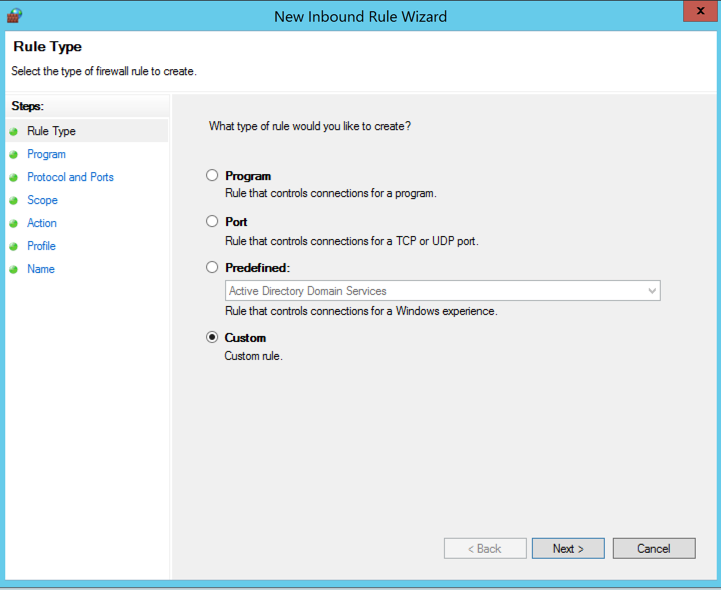Click green bullet beside Protocol and Ports

pyautogui.click(x=14, y=177)
